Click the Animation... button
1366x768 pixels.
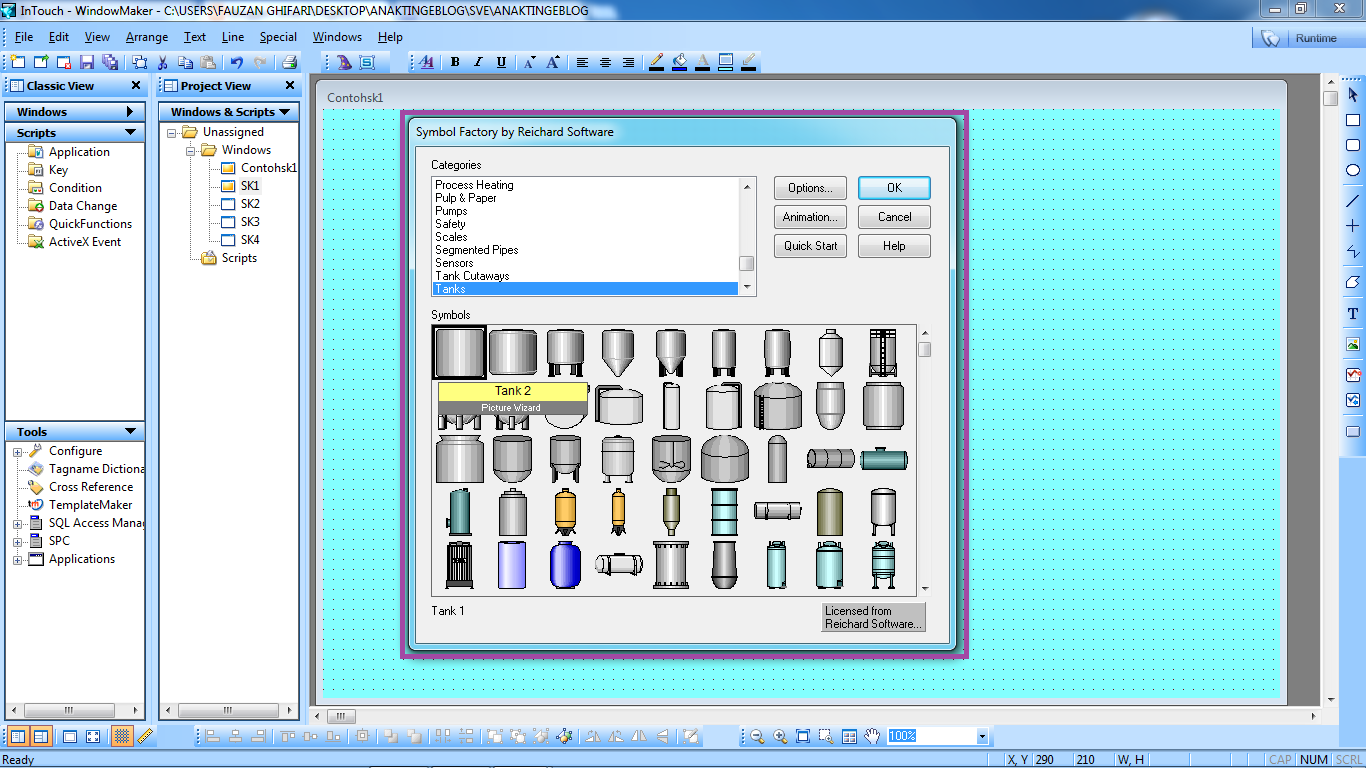(x=810, y=217)
